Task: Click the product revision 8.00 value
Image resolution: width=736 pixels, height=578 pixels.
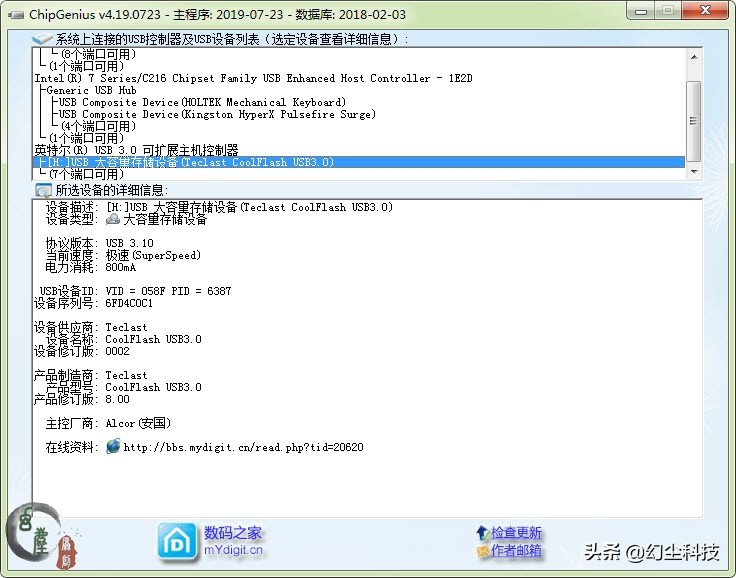Action: pyautogui.click(x=117, y=399)
